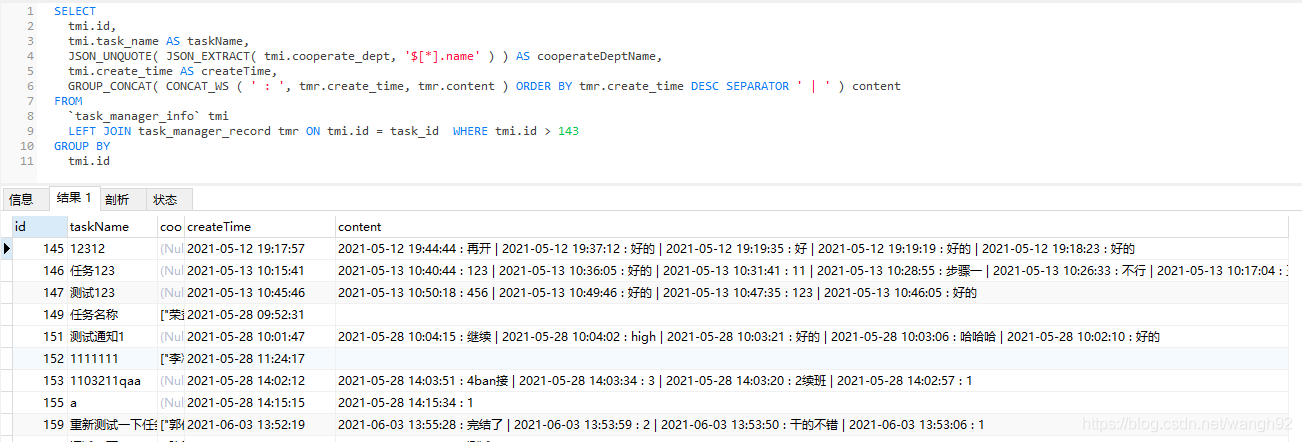Click createTime 2021-05-13 10:15:41
Image resolution: width=1302 pixels, height=442 pixels.
point(260,270)
